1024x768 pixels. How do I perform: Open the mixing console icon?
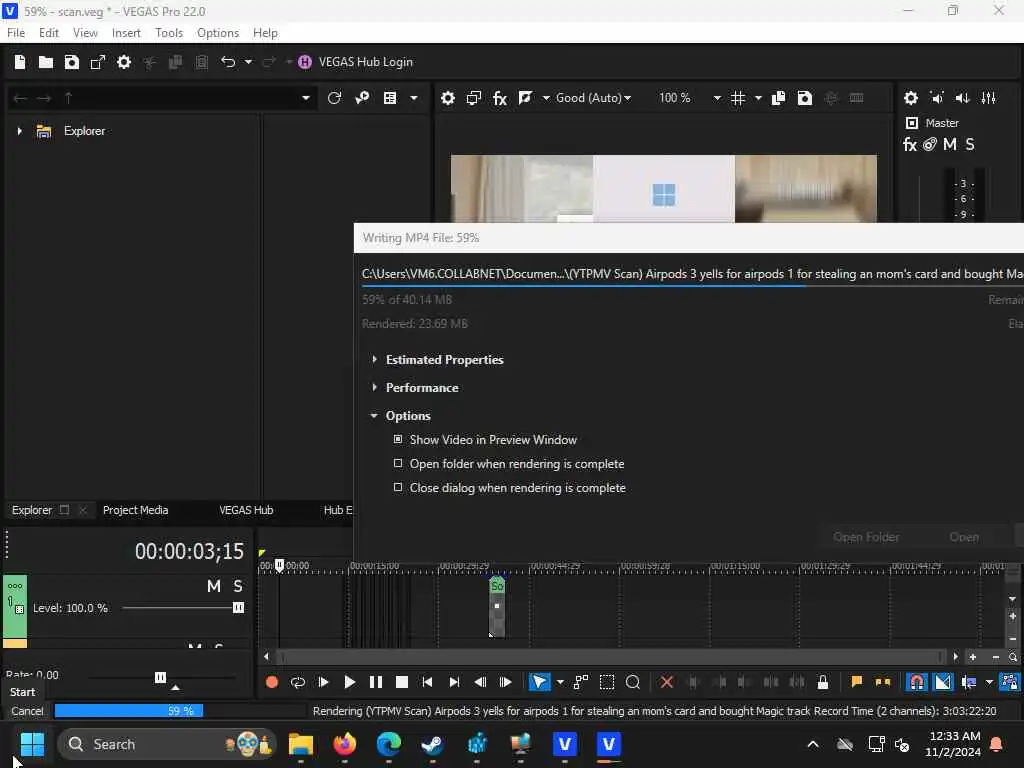989,98
